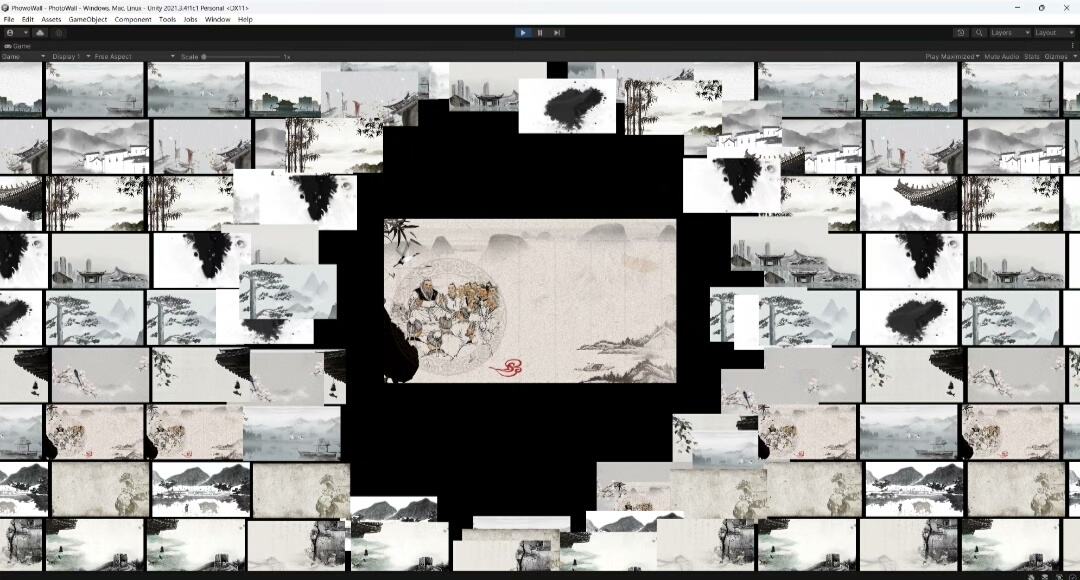
Task: Open Game panel three-dot options menu
Action: 1072,46
